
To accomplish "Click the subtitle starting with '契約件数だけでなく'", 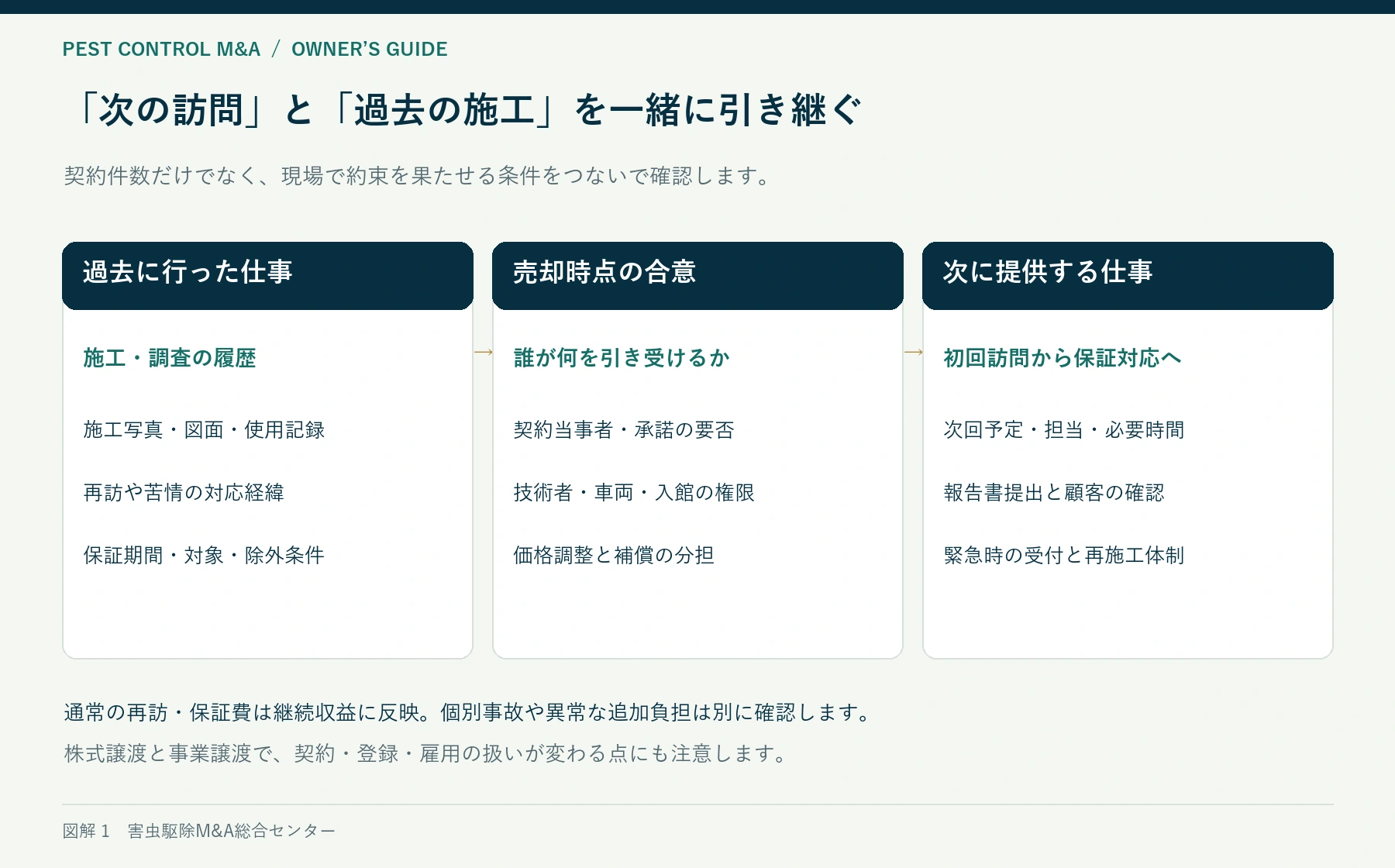I will click(x=417, y=176).
